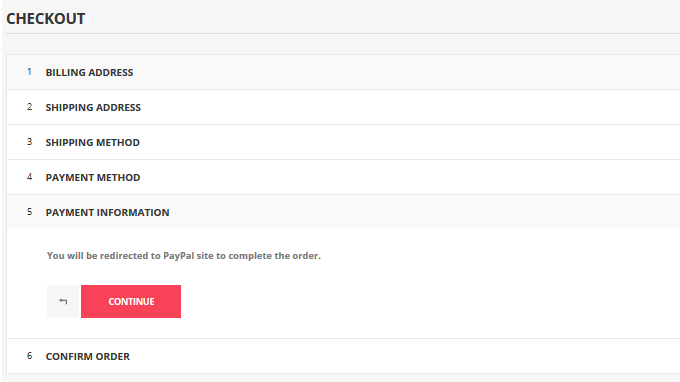Expand the Shipping Address step
680x382 pixels.
(93, 108)
